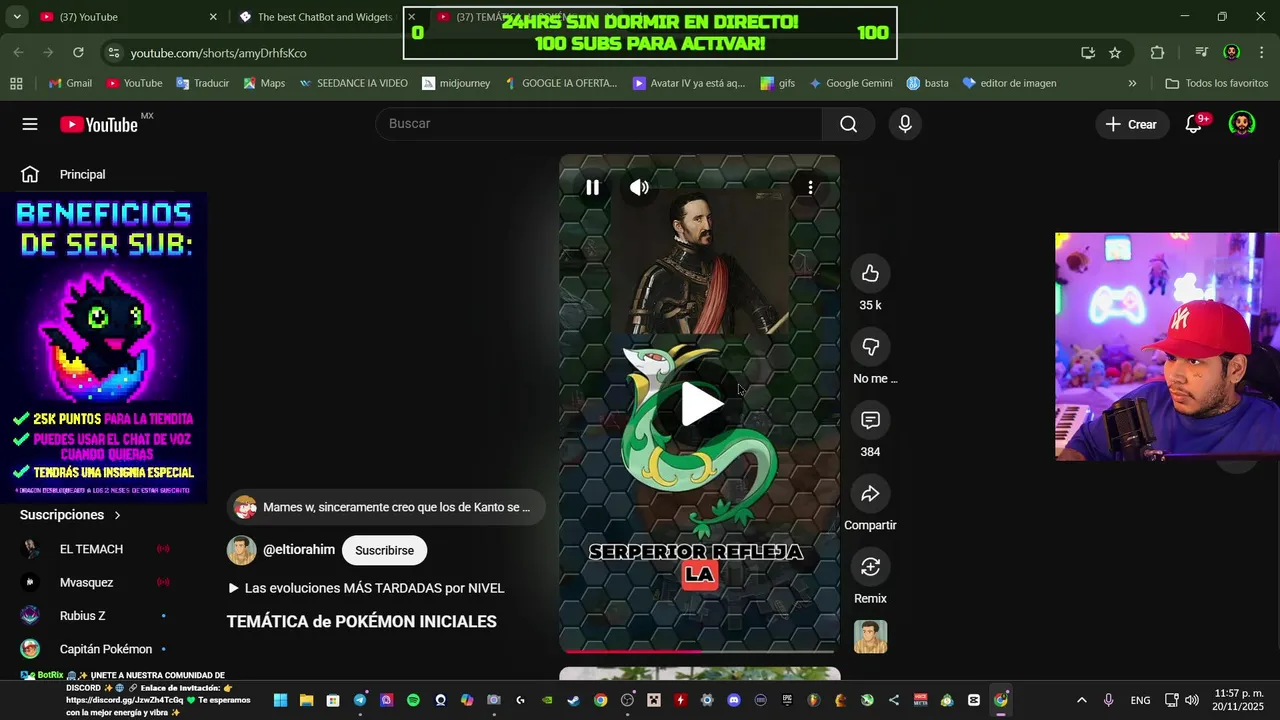Start voice search with microphone icon

click(x=905, y=123)
